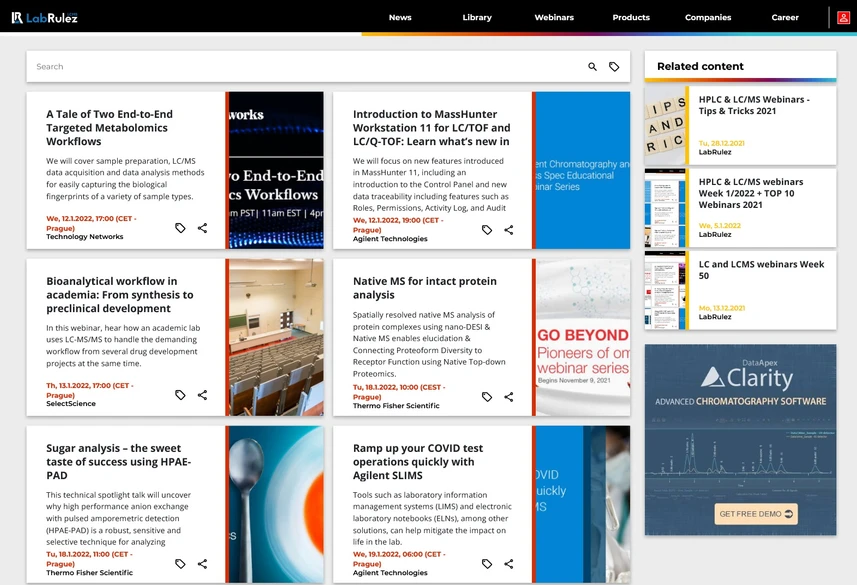
Task: Click Thermo Fisher Scientific on Sugar analysis card
Action: click(90, 572)
